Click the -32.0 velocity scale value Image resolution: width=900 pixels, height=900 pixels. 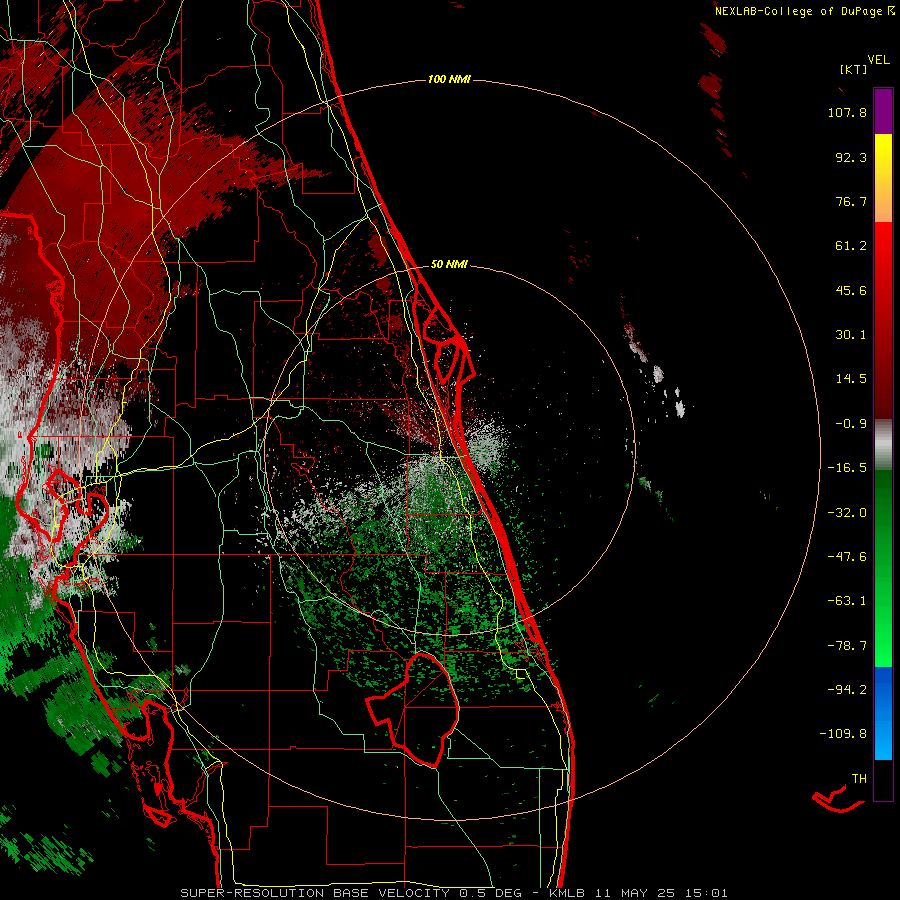pyautogui.click(x=847, y=513)
